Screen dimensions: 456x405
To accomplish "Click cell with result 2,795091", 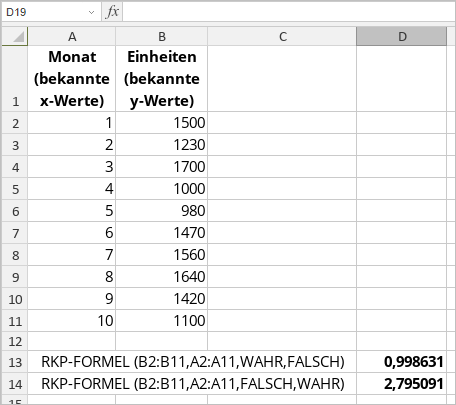I will click(x=401, y=384).
